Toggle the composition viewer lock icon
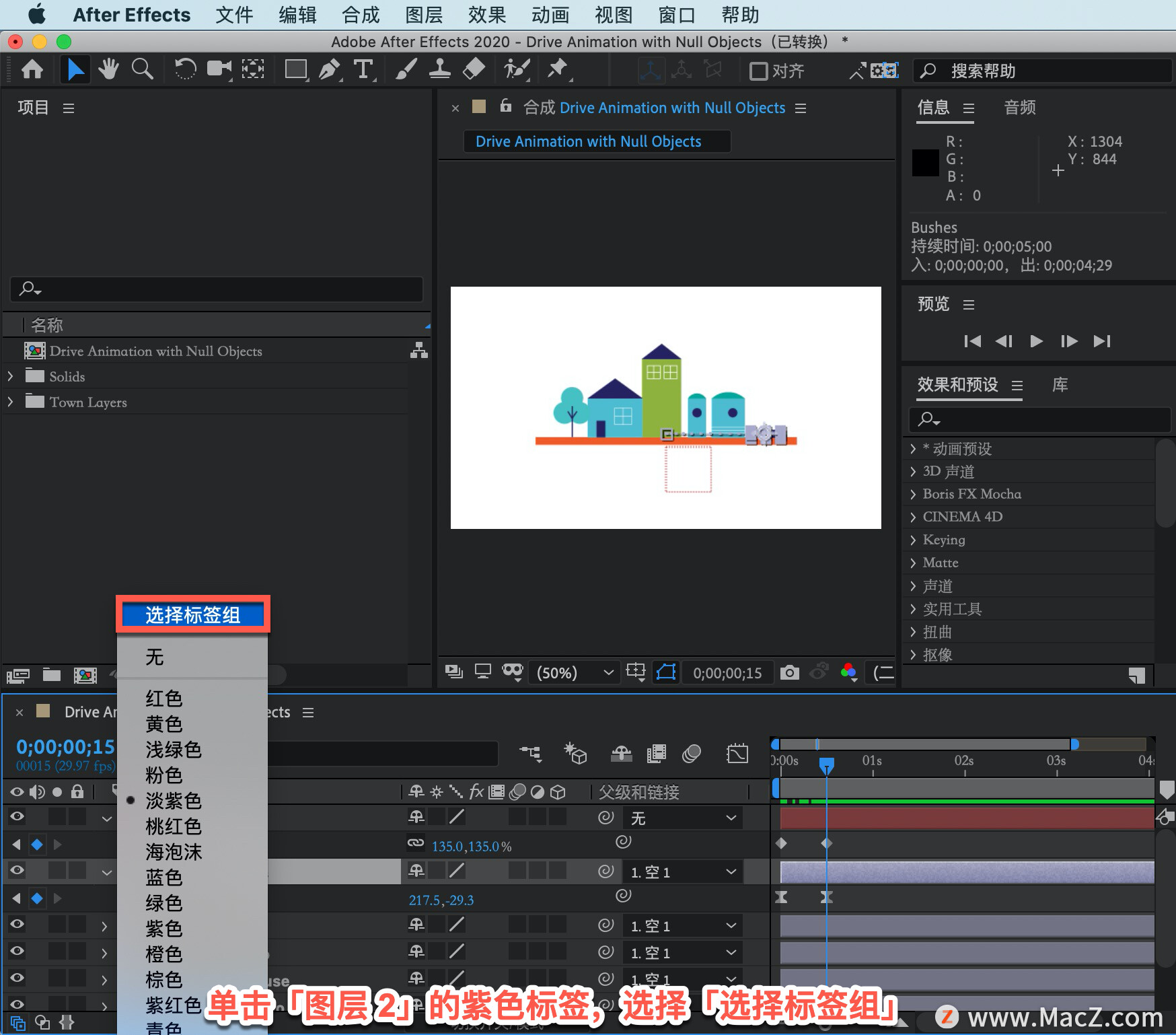This screenshot has width=1176, height=1035. pyautogui.click(x=506, y=106)
